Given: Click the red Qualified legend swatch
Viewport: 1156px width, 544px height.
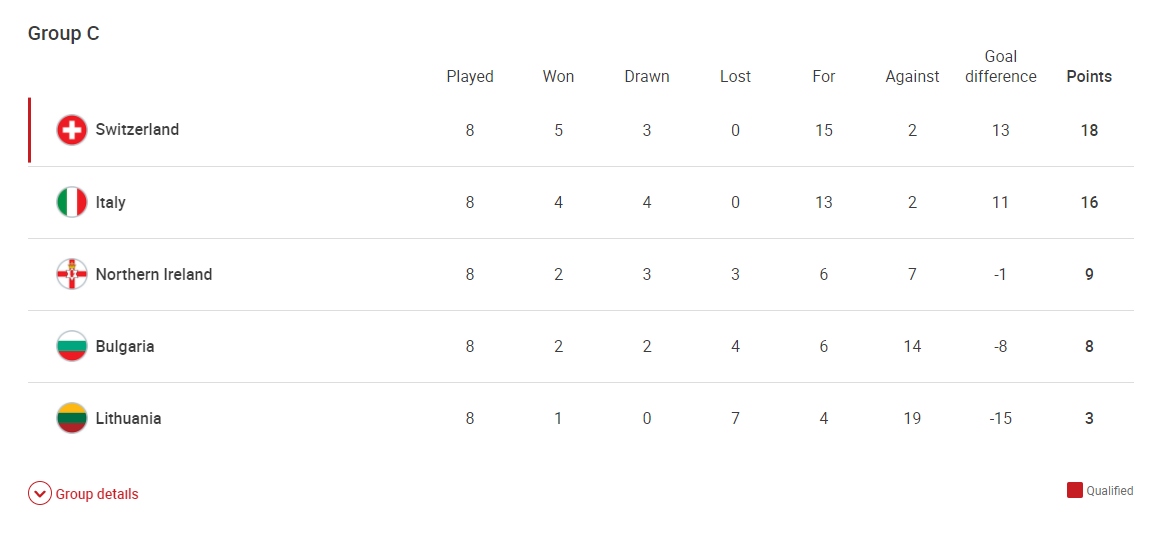Looking at the screenshot, I should pyautogui.click(x=1074, y=490).
